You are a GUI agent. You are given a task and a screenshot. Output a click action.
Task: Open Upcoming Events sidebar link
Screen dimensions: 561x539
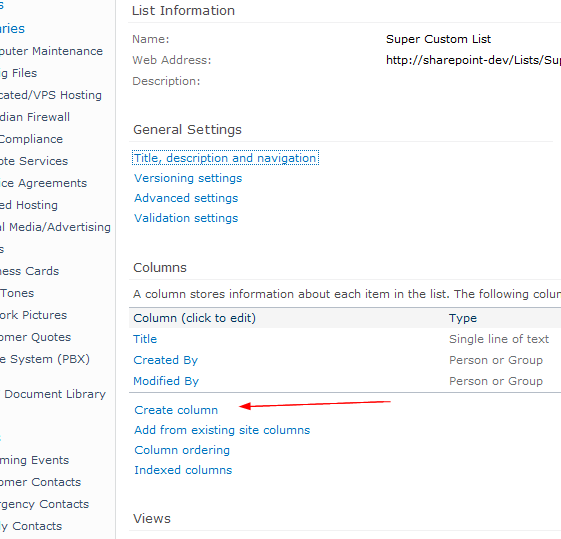(34, 460)
